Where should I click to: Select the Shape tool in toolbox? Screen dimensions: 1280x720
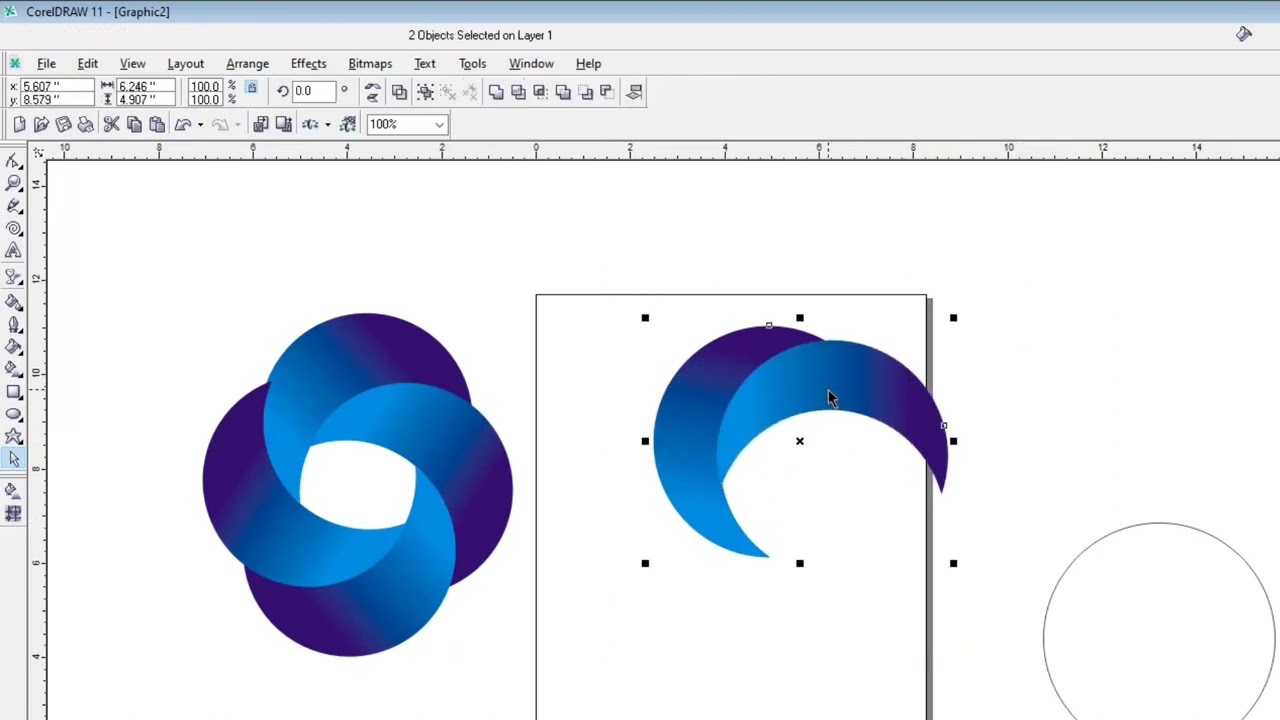(x=14, y=161)
